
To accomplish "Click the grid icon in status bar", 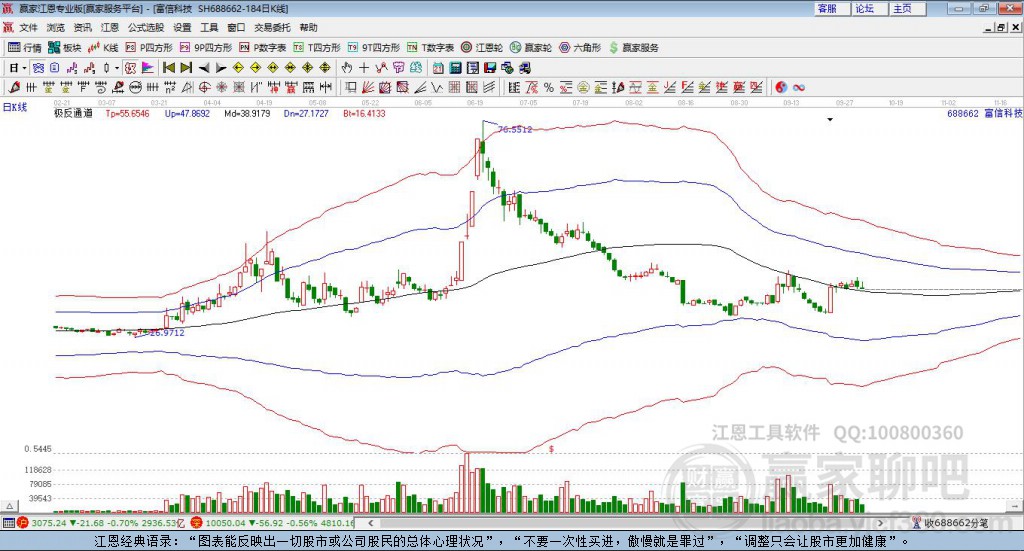I will tap(8, 523).
